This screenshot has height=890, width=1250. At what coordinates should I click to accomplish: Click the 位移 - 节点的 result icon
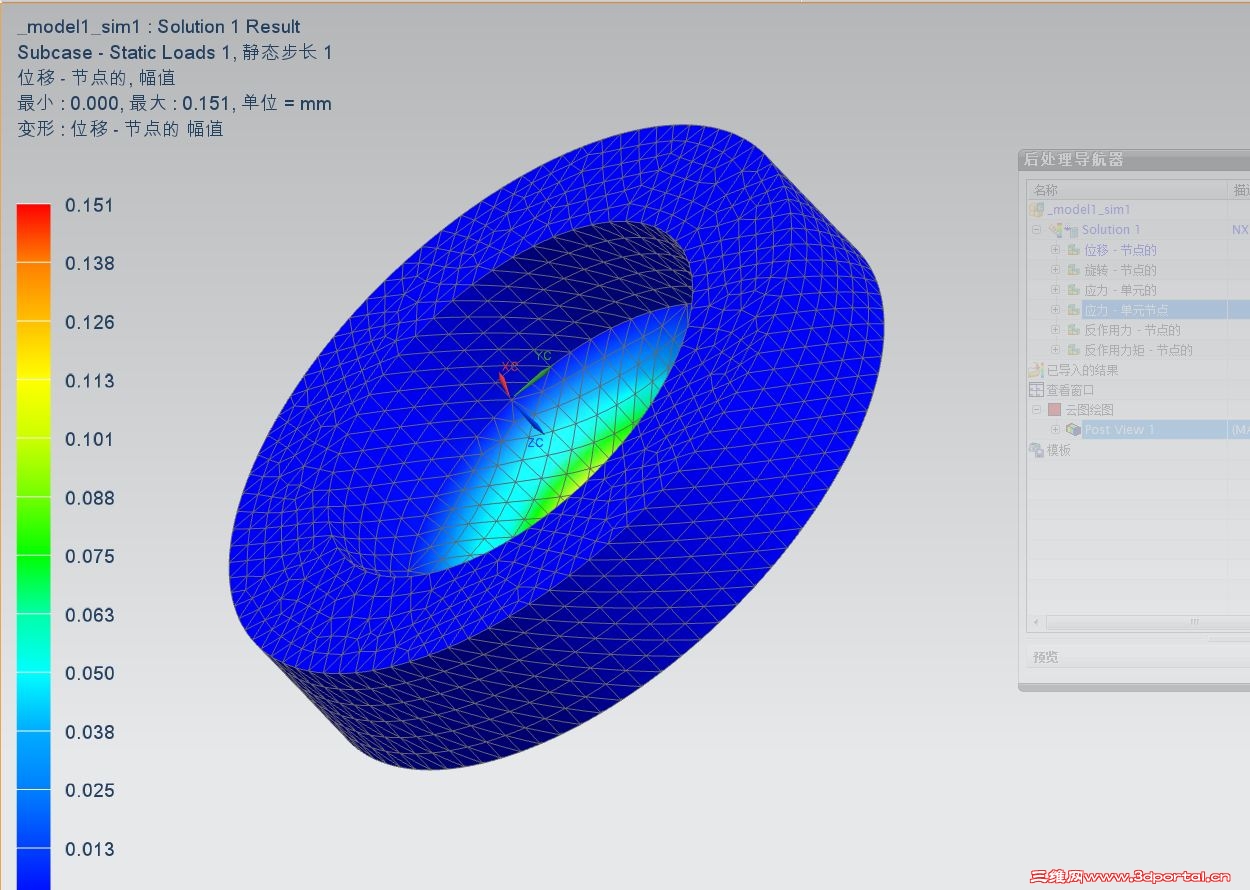(x=1074, y=250)
